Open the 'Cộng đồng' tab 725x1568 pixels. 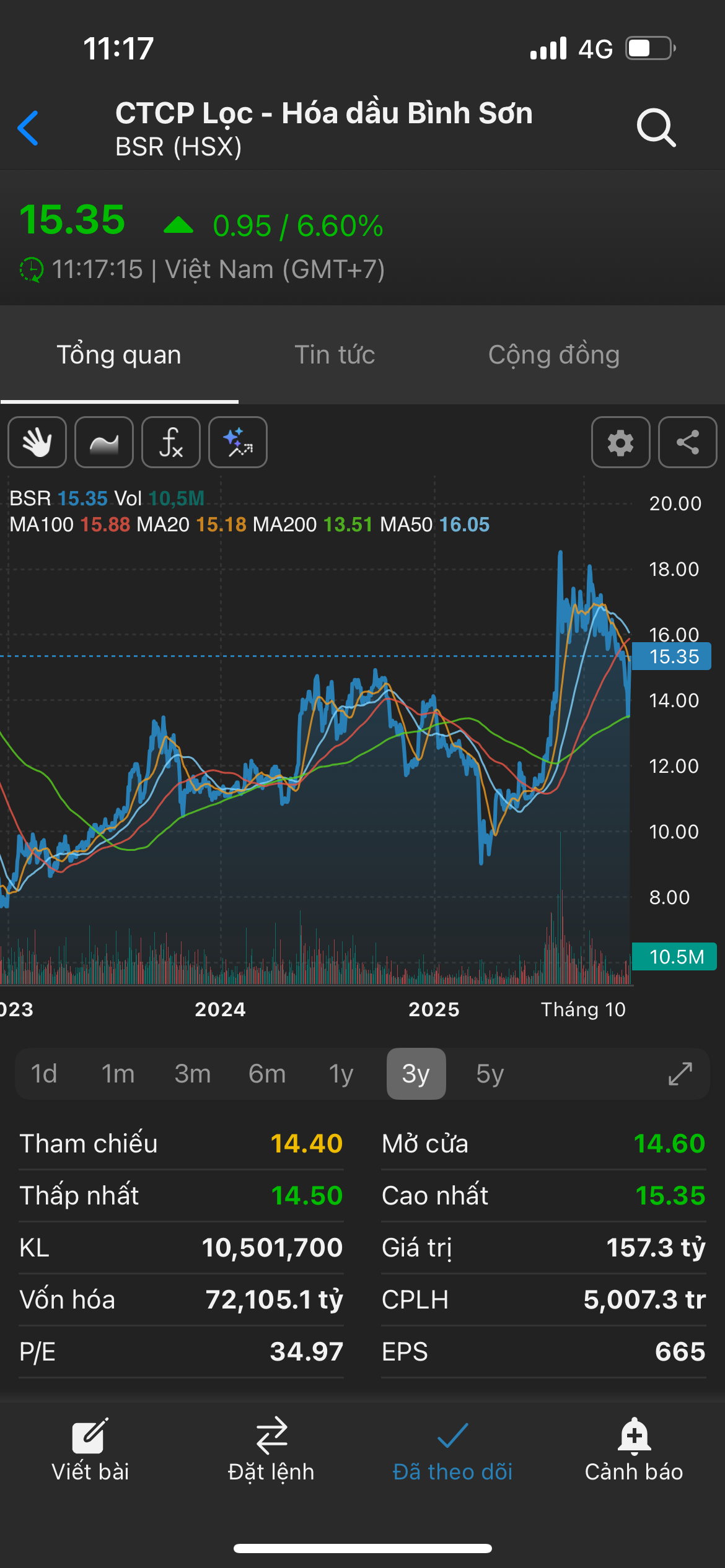pos(553,355)
